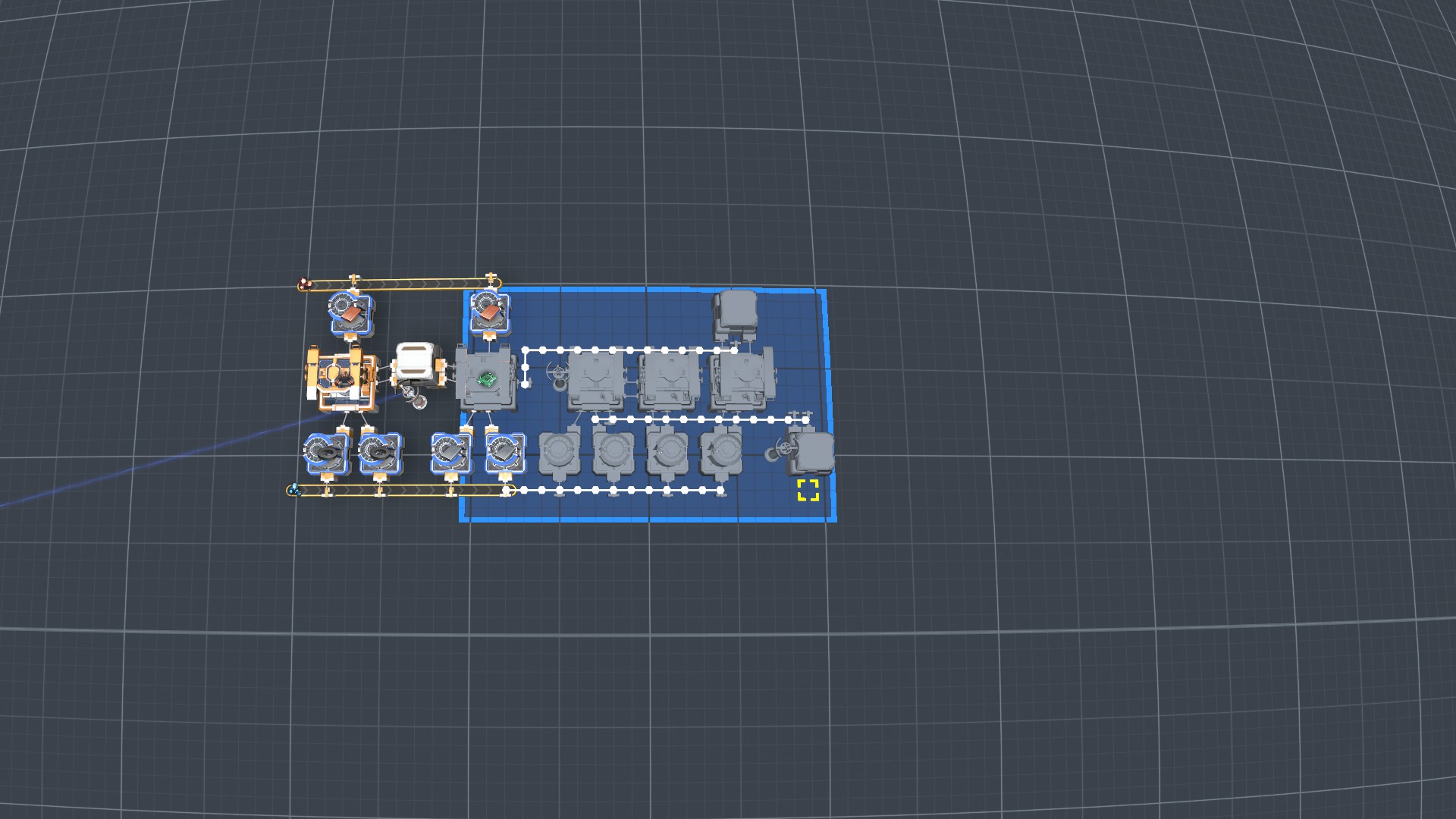This screenshot has width=1456, height=819.
Task: Click the assembler showing green circuit board
Action: pyautogui.click(x=486, y=378)
